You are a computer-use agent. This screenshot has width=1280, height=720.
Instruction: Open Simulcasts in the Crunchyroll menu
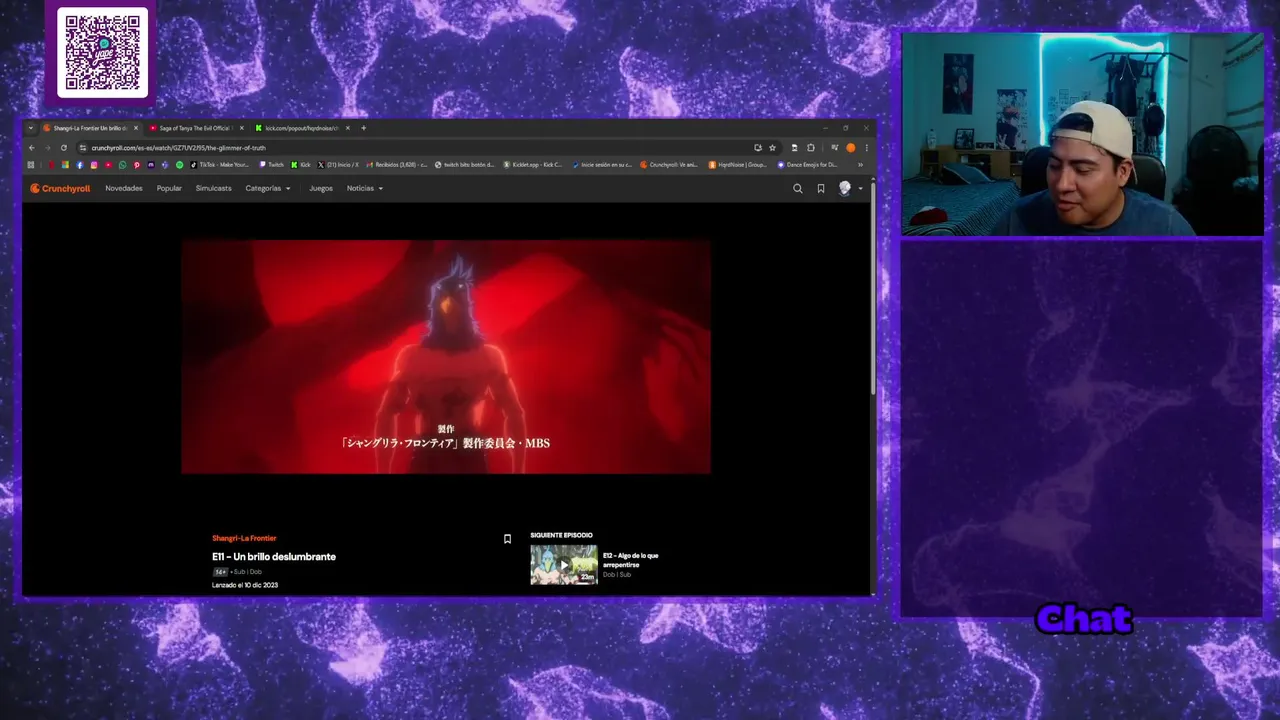tap(213, 188)
